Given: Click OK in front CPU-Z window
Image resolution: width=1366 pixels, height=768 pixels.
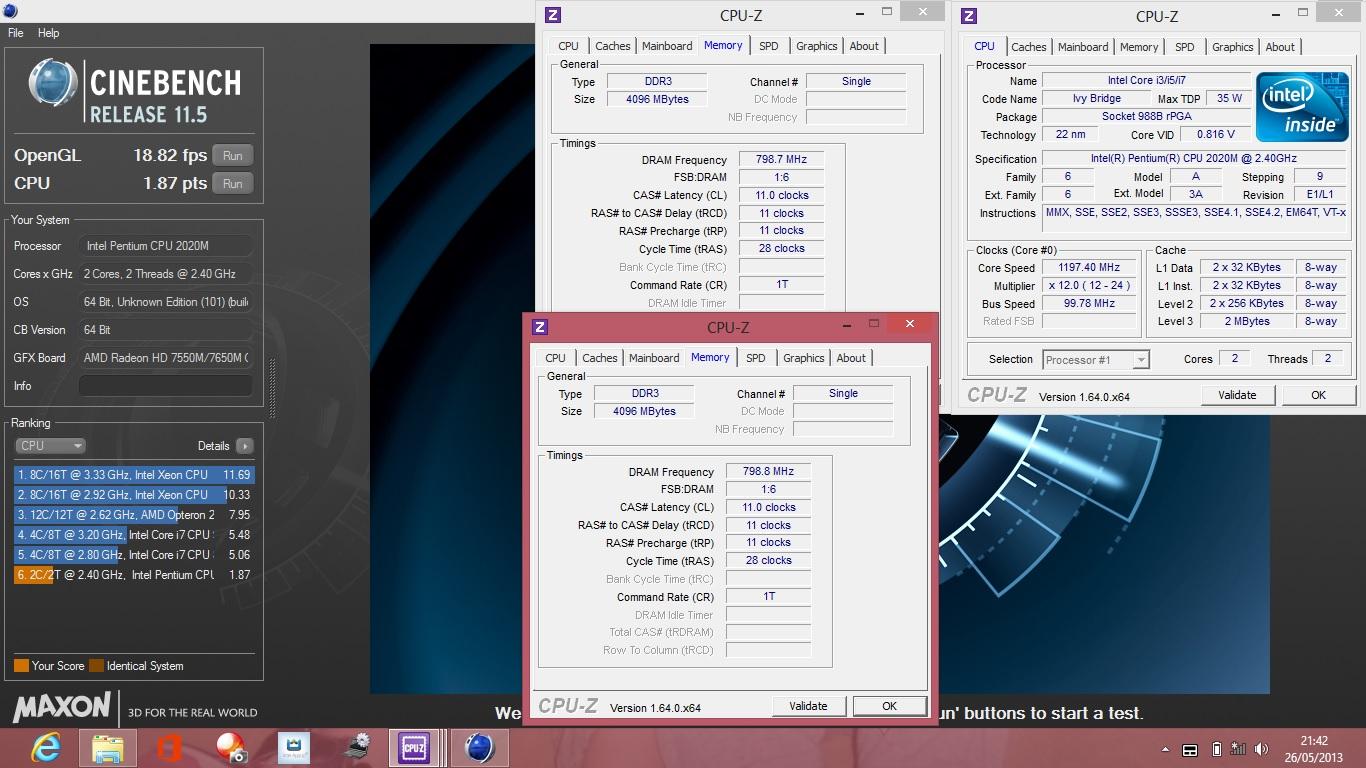Looking at the screenshot, I should (x=890, y=706).
